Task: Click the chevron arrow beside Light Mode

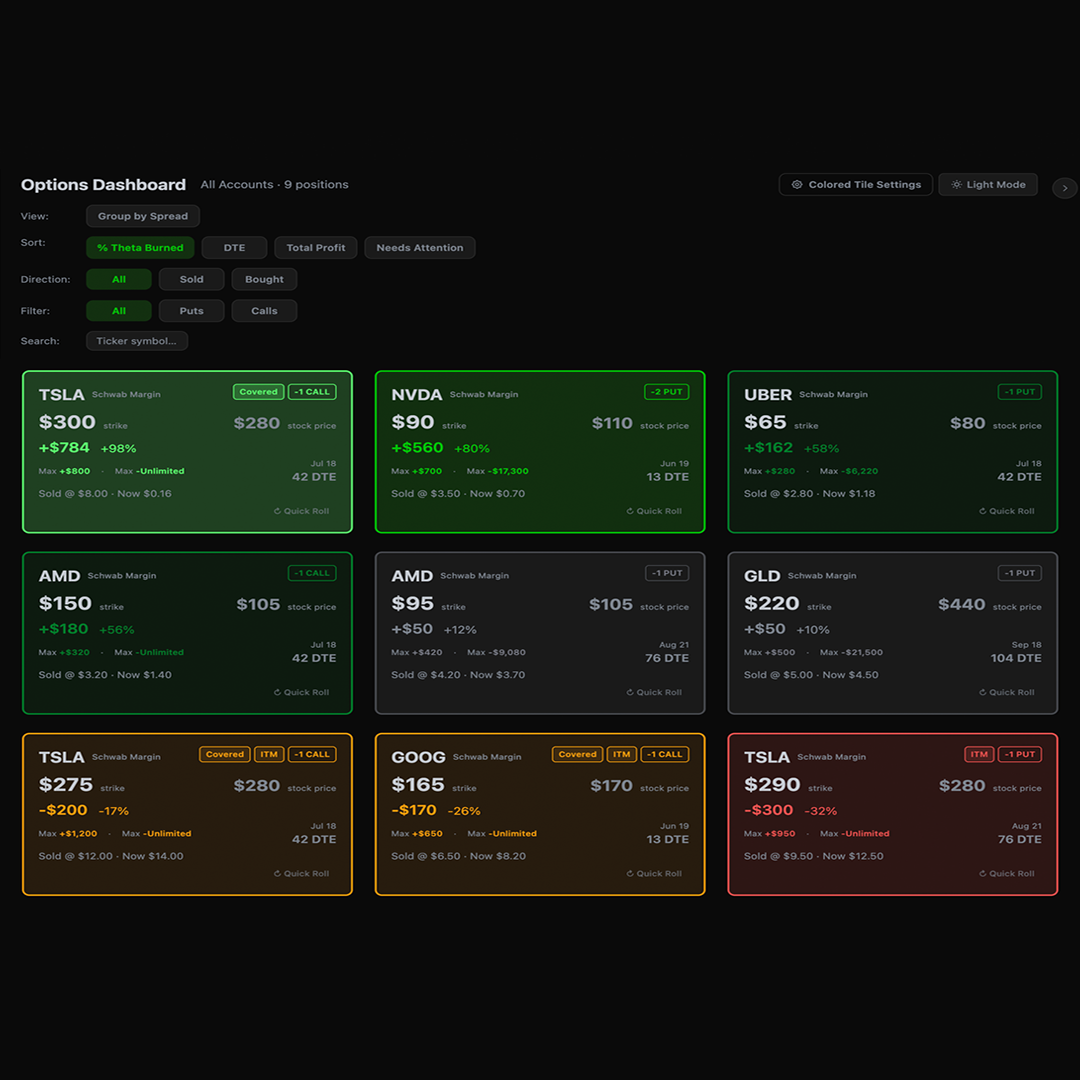Action: pyautogui.click(x=1065, y=187)
